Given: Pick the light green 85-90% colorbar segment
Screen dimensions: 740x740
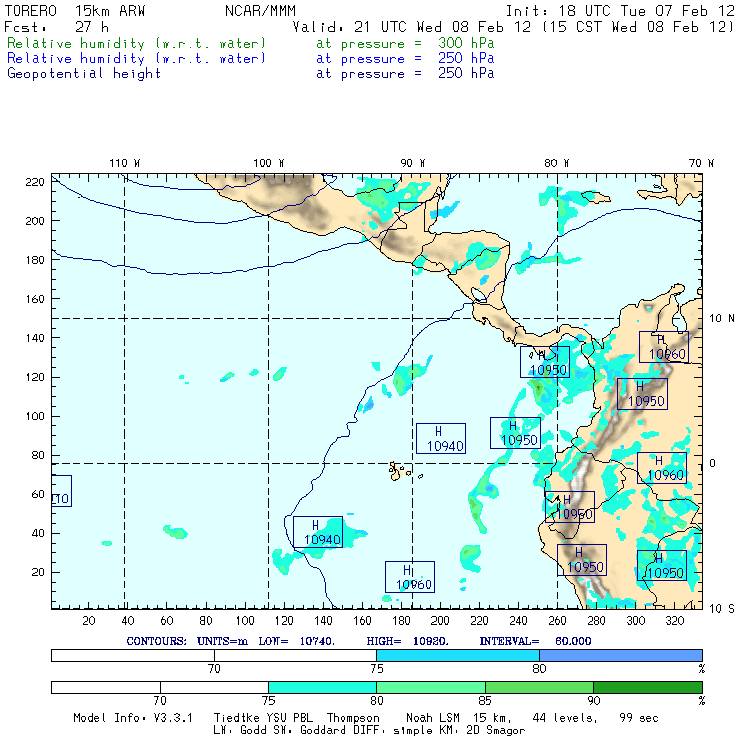Looking at the screenshot, I should pos(538,688).
